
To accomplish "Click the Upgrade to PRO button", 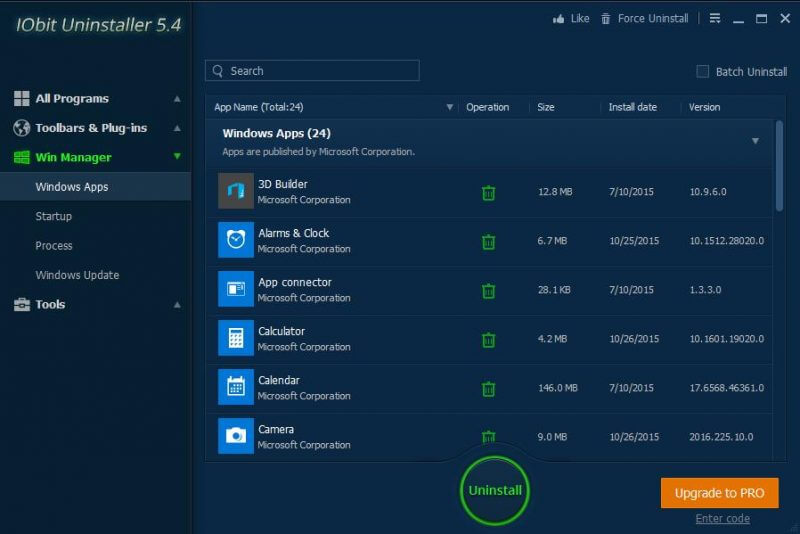I will click(719, 493).
